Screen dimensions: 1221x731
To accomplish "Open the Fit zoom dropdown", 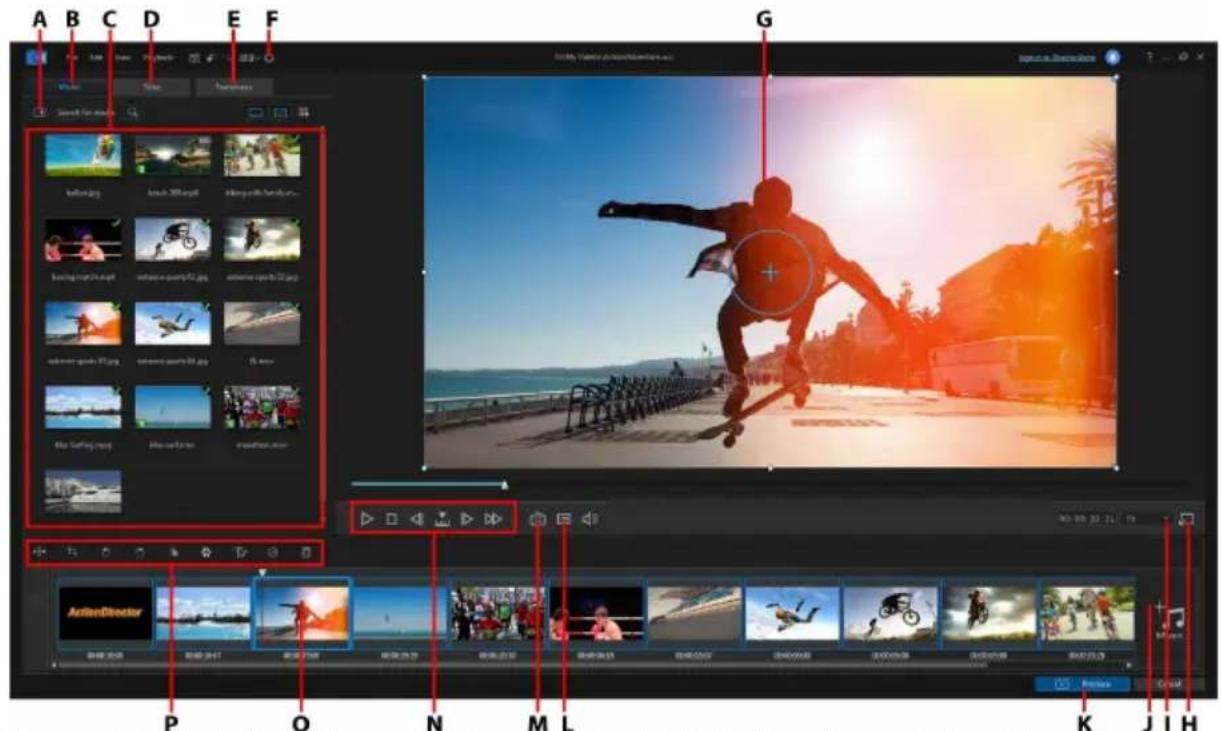I will click(1148, 519).
